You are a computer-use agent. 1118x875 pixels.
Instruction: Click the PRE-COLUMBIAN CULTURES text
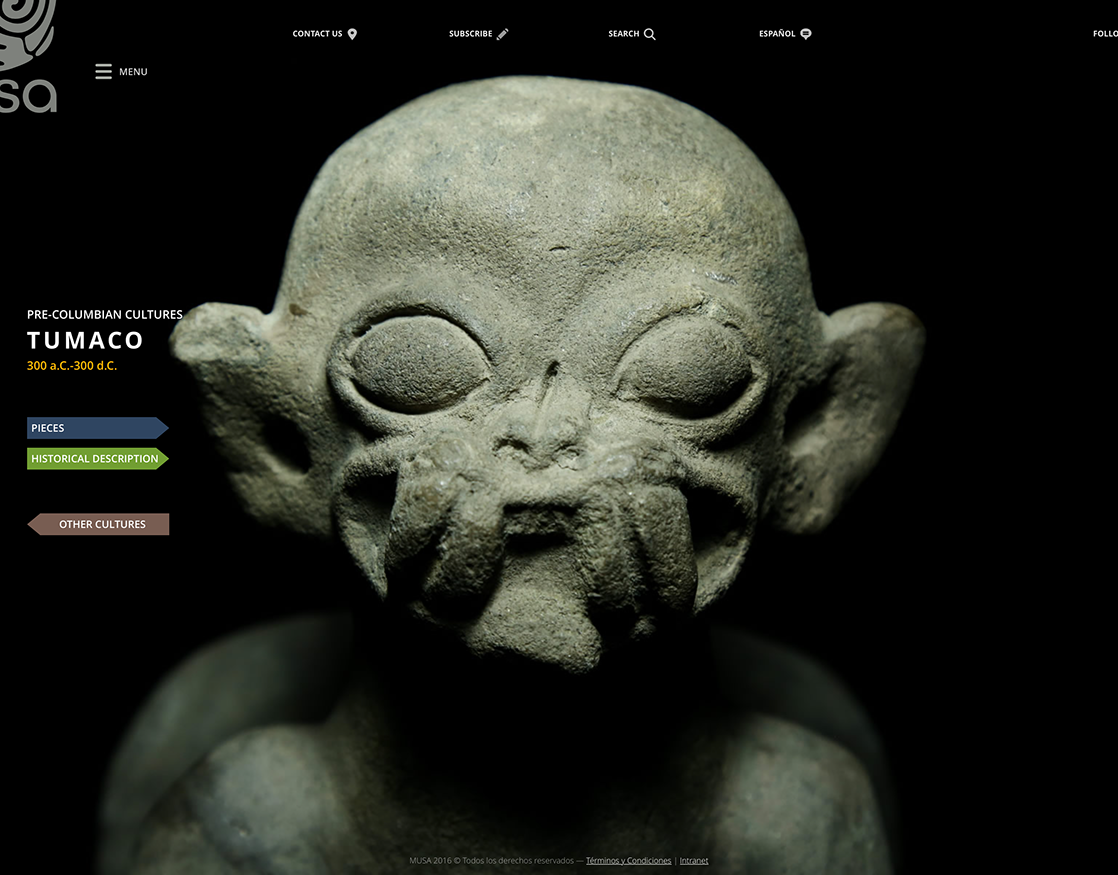[x=105, y=314]
